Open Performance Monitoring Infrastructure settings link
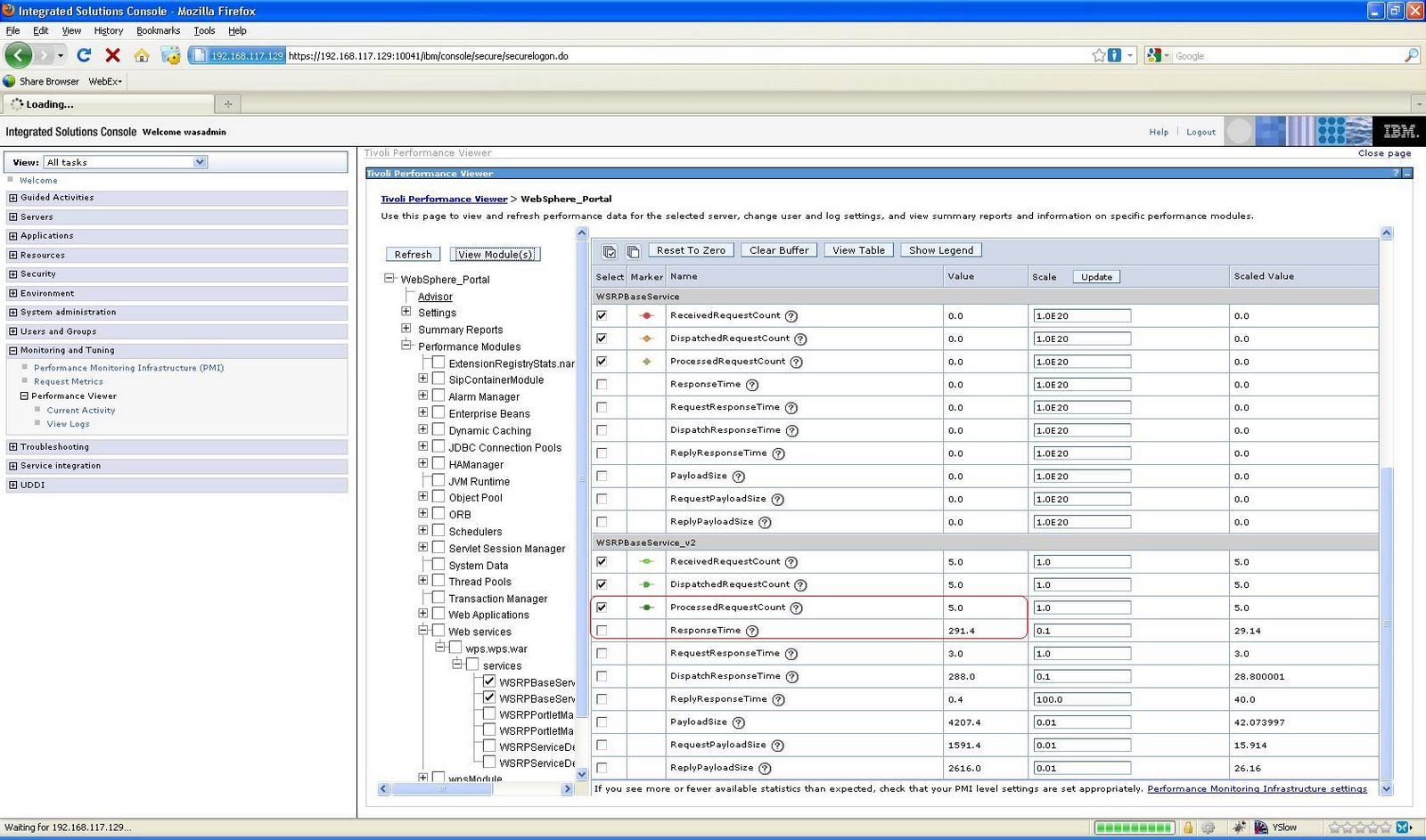1426x840 pixels. coord(1257,789)
